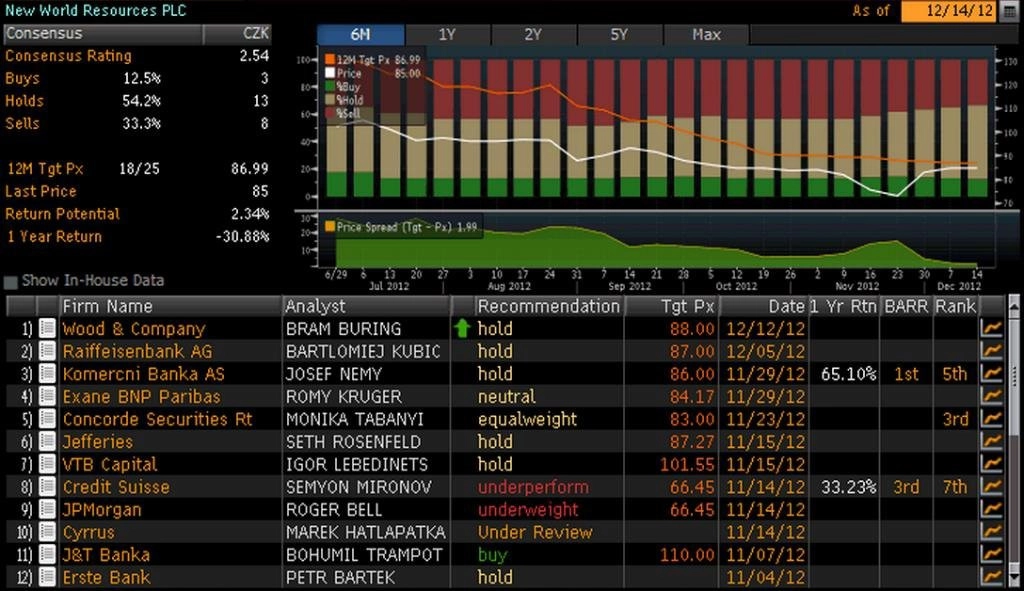Open the report document icon for Jefferies
The height and width of the screenshot is (591, 1024).
click(47, 441)
